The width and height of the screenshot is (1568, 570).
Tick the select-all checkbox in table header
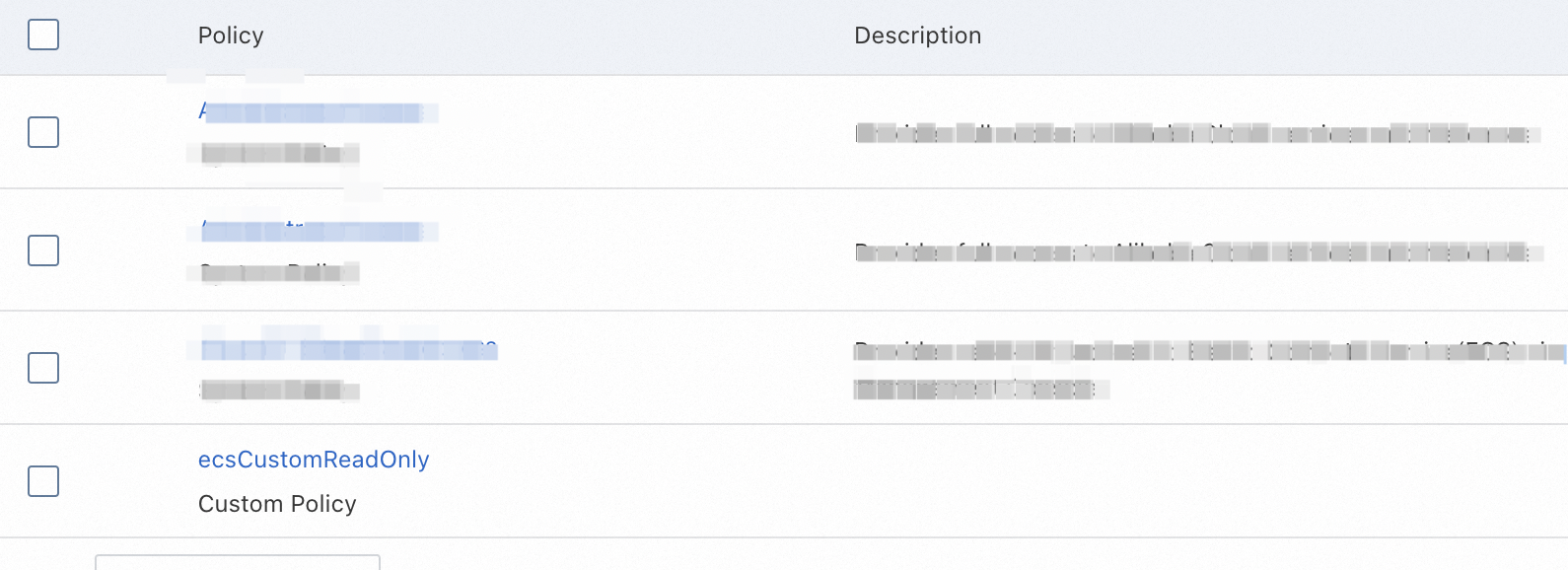[x=43, y=36]
